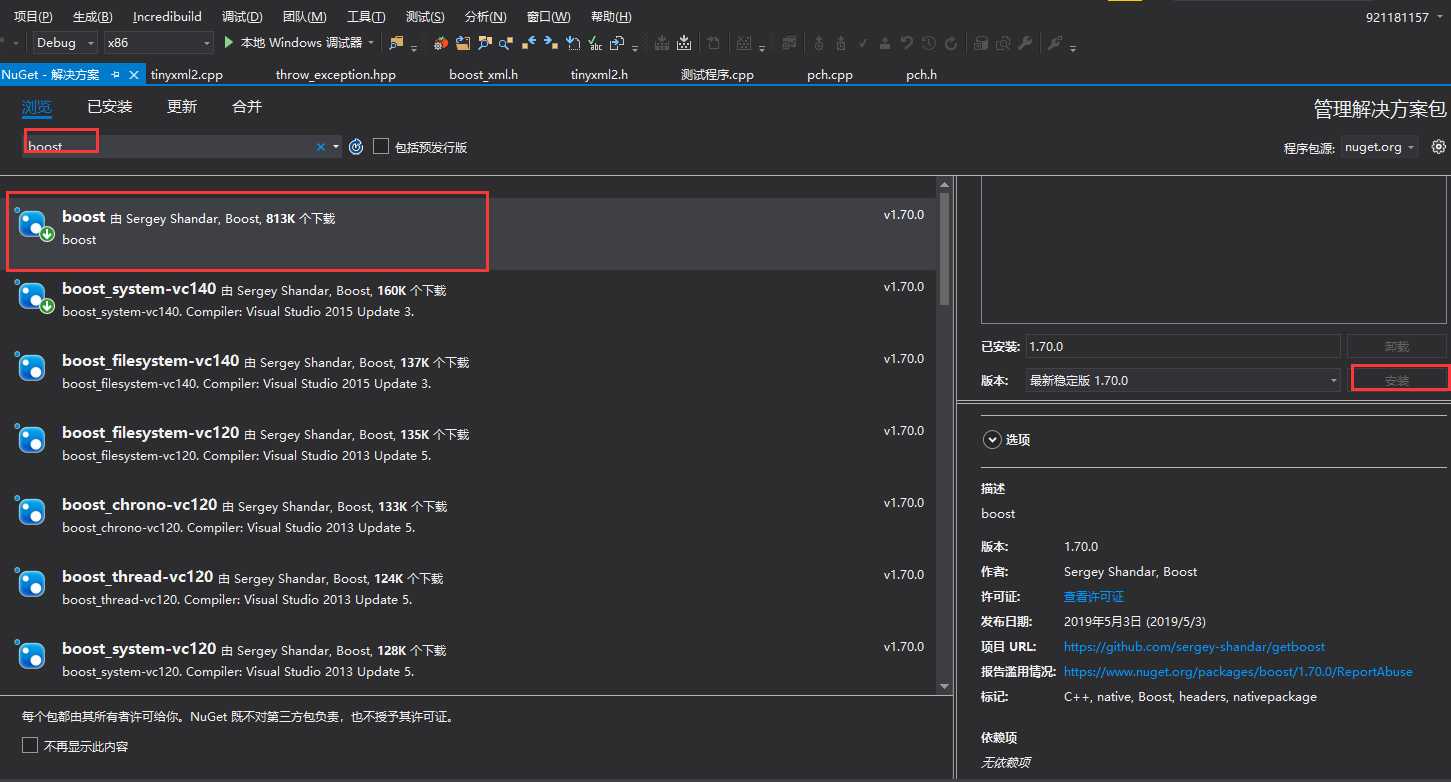Select the boost_thread-vc120 package row title

click(x=137, y=576)
